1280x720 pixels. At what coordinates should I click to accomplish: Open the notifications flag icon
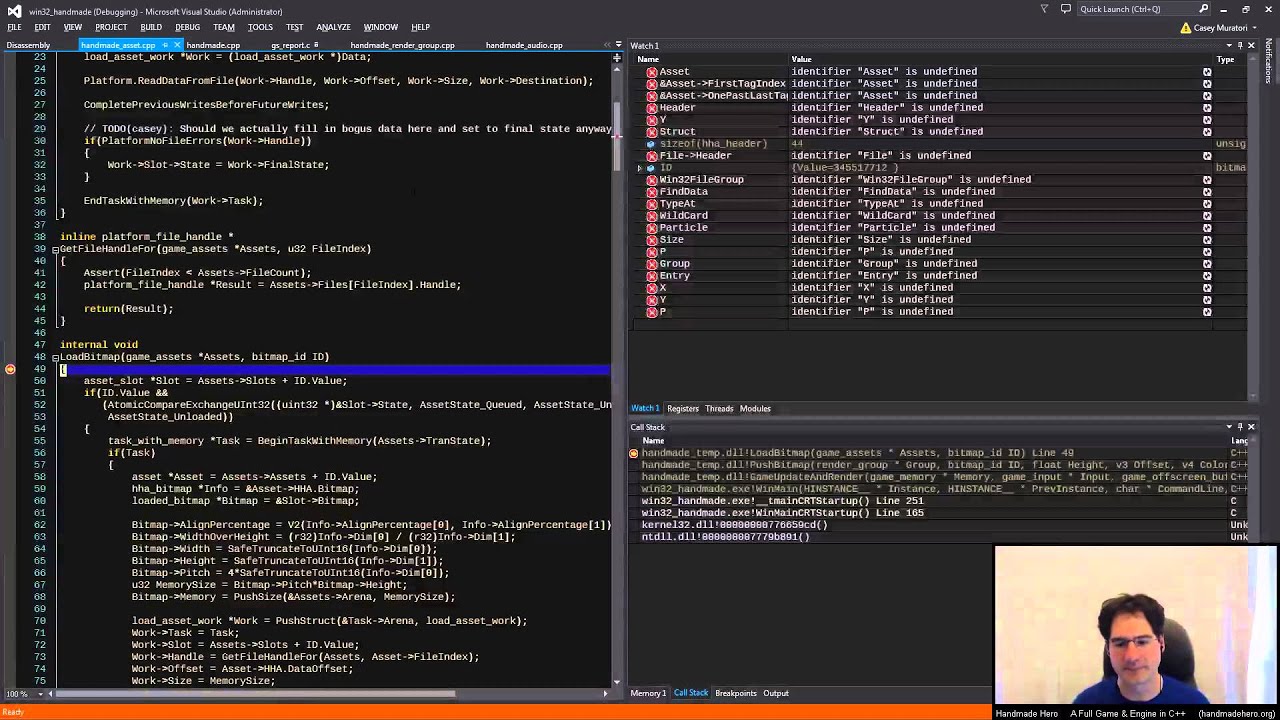coord(1044,9)
